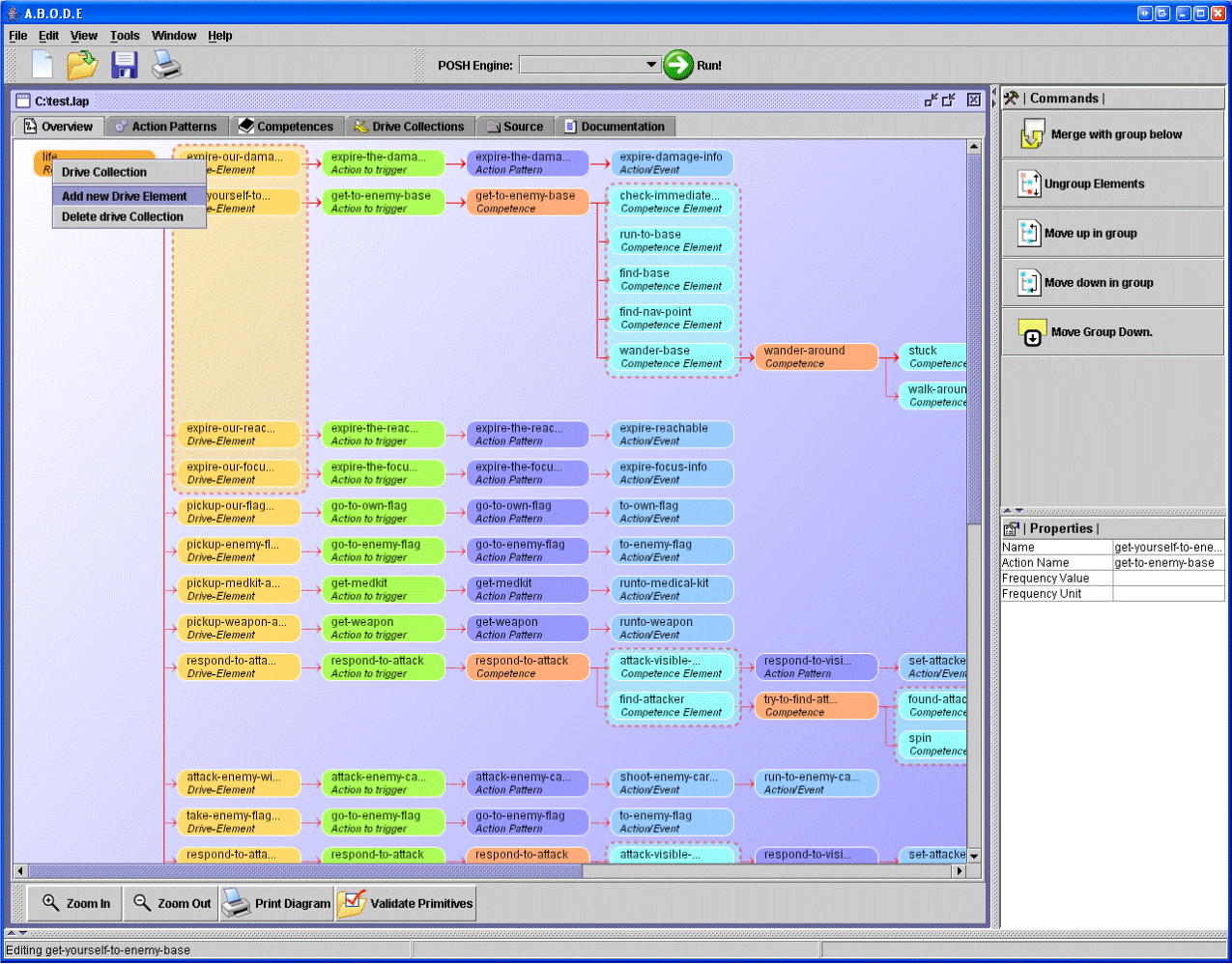Screen dimensions: 1232x964
Task: Select Add new Drive Element menu item
Action: (x=125, y=196)
